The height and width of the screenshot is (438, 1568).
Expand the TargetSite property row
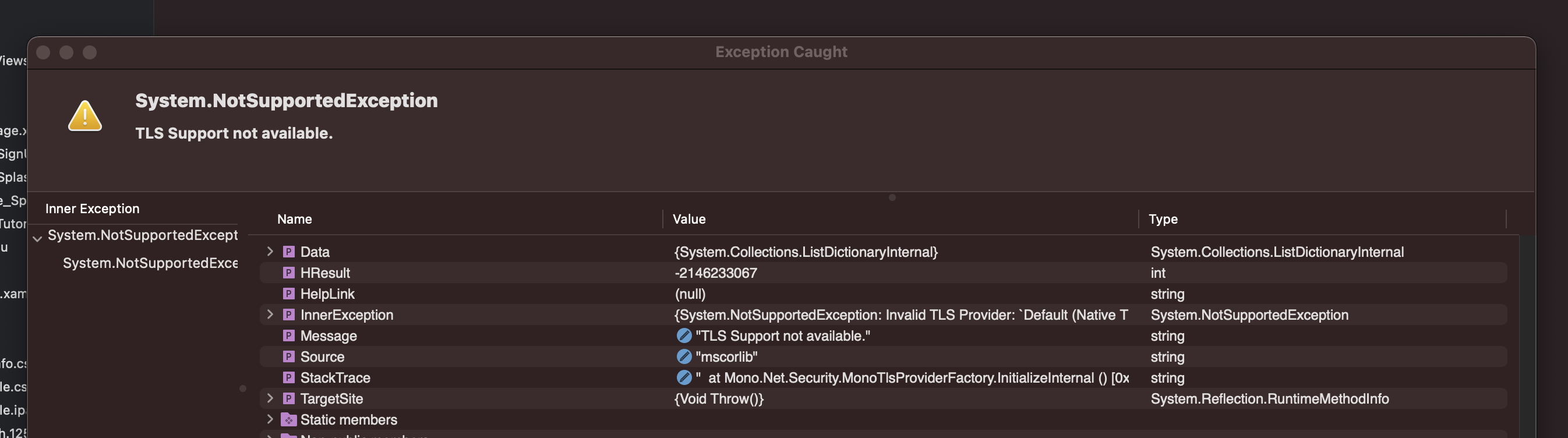(x=270, y=398)
